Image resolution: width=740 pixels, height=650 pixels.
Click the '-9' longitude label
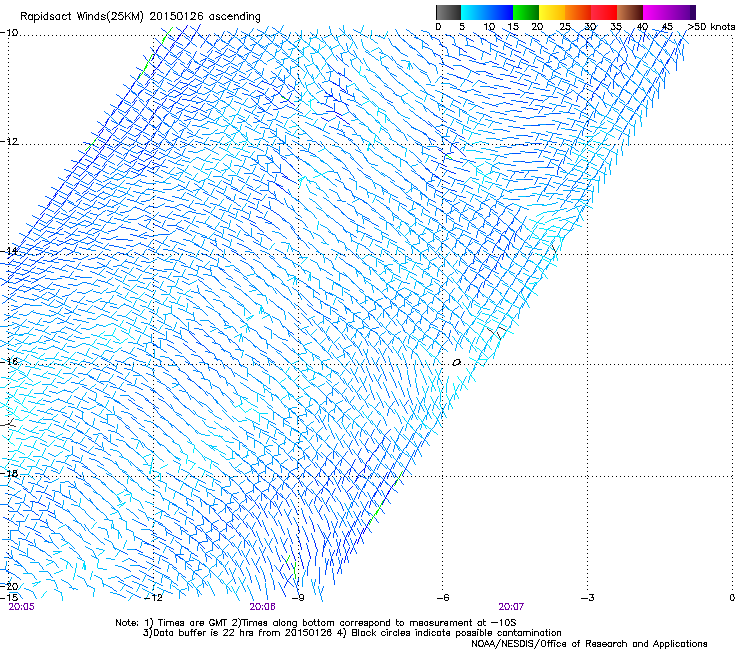click(298, 598)
